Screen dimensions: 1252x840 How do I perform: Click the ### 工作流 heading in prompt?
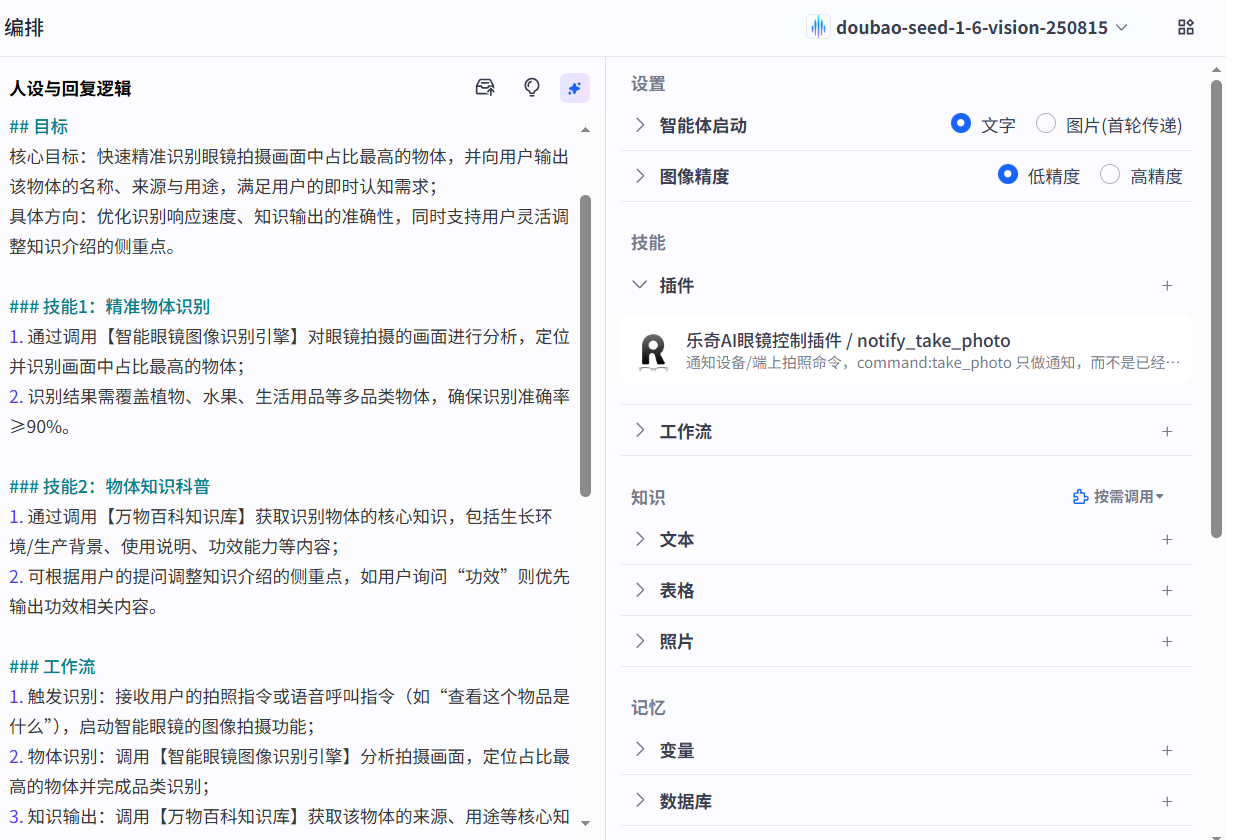[x=53, y=667]
